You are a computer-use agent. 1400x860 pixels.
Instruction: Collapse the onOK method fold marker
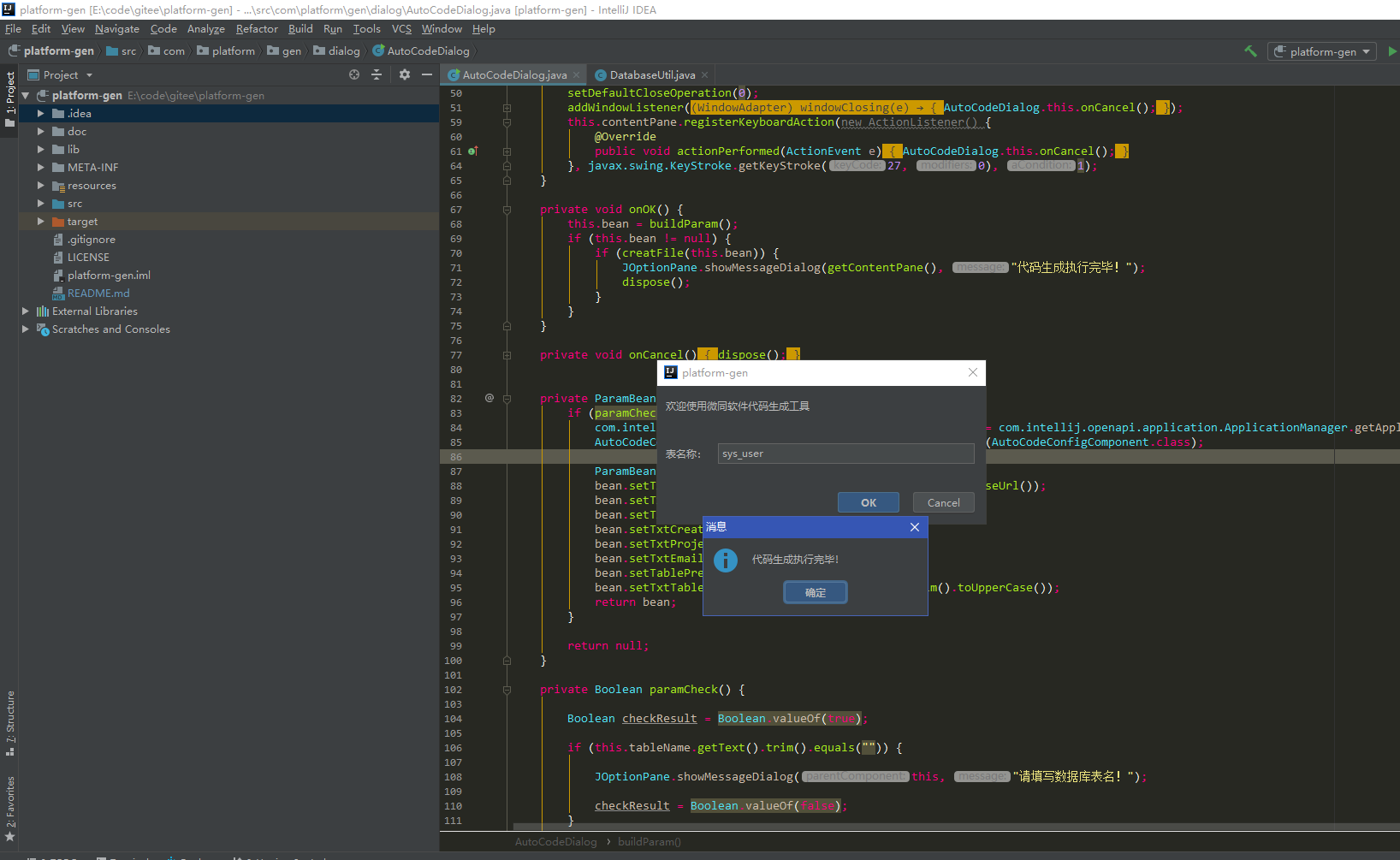pos(507,210)
